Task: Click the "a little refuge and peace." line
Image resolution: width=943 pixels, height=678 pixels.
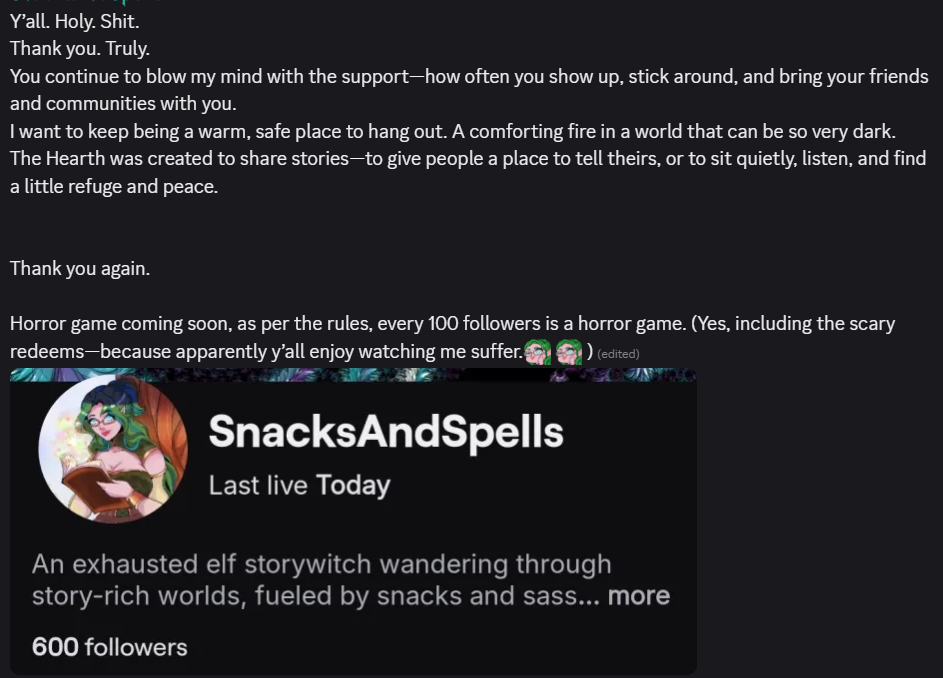Action: click(113, 186)
